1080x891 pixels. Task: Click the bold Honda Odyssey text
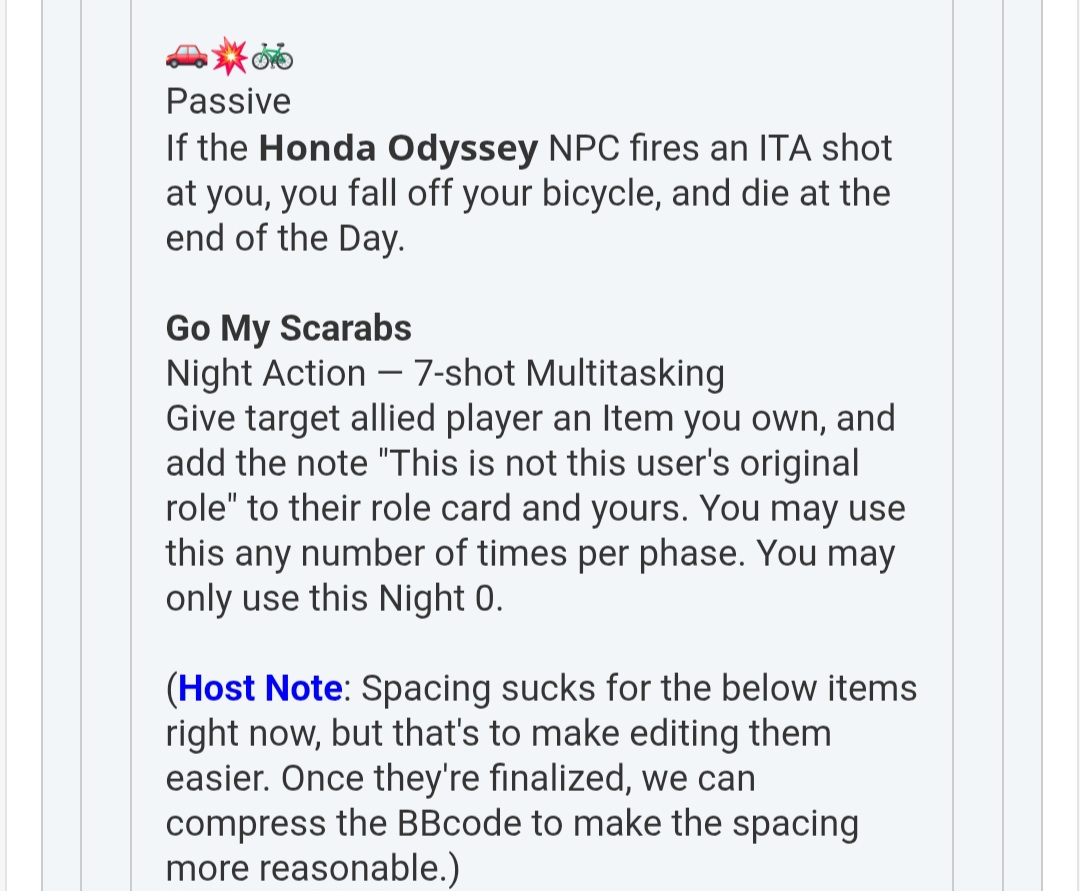click(398, 149)
